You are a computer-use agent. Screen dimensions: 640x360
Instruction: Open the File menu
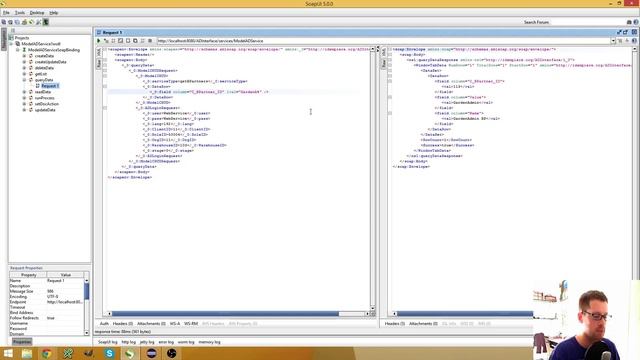tap(6, 13)
